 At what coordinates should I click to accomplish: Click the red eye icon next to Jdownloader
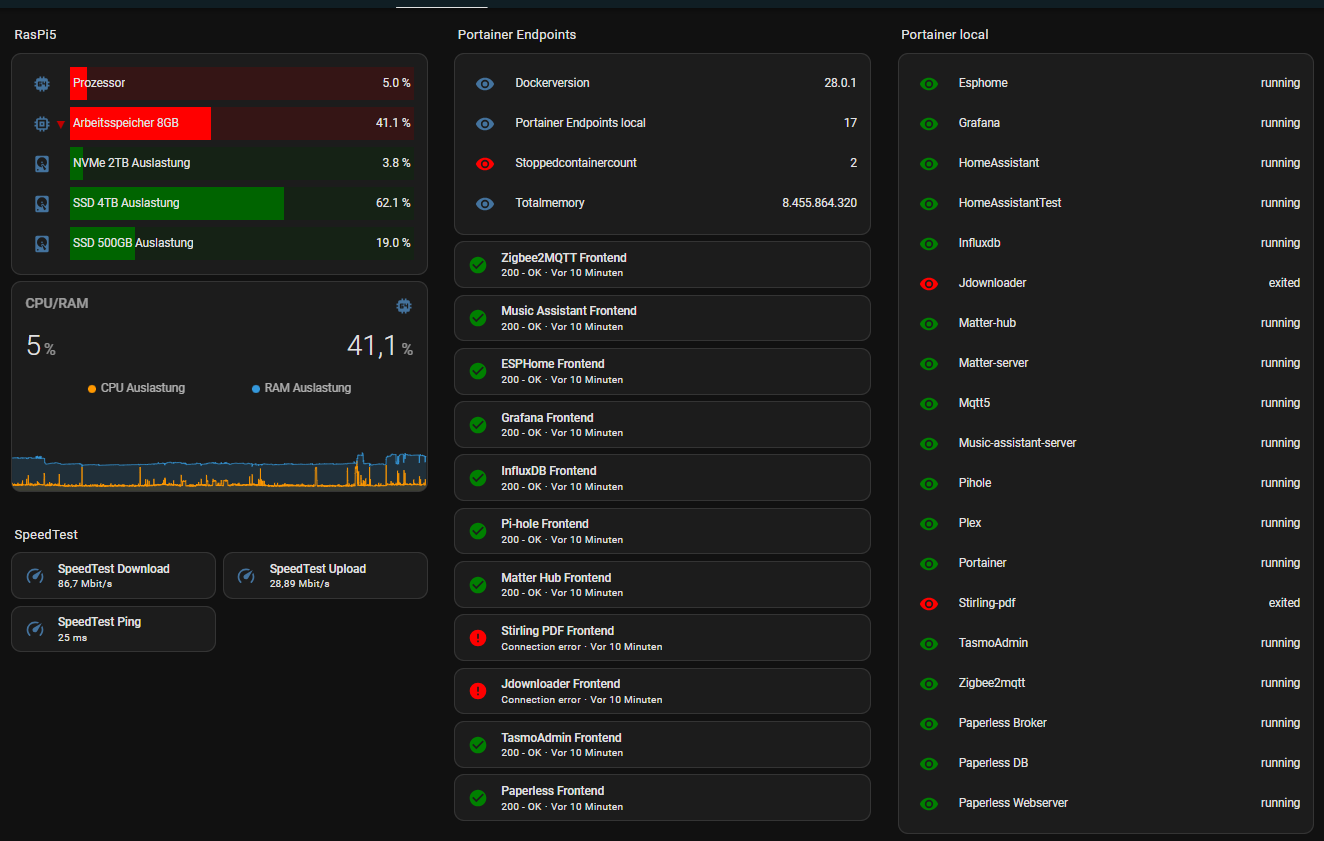tap(928, 283)
